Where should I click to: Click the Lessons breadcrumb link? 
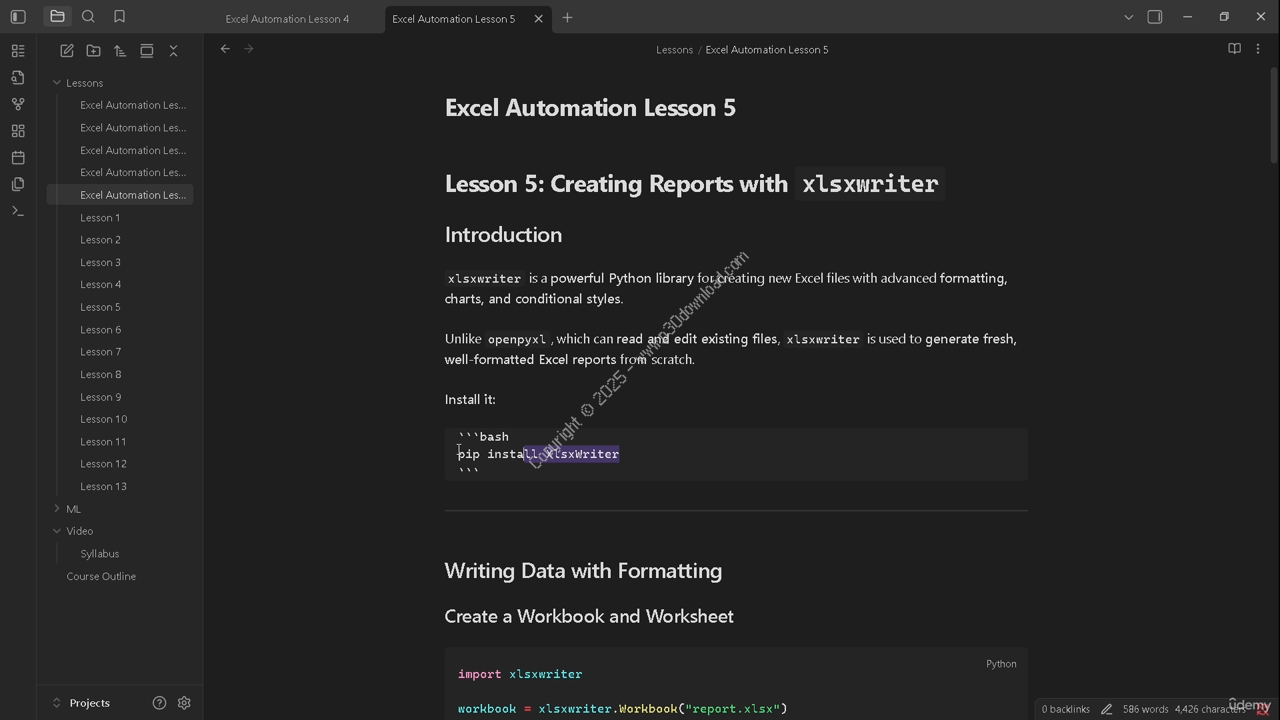[674, 50]
